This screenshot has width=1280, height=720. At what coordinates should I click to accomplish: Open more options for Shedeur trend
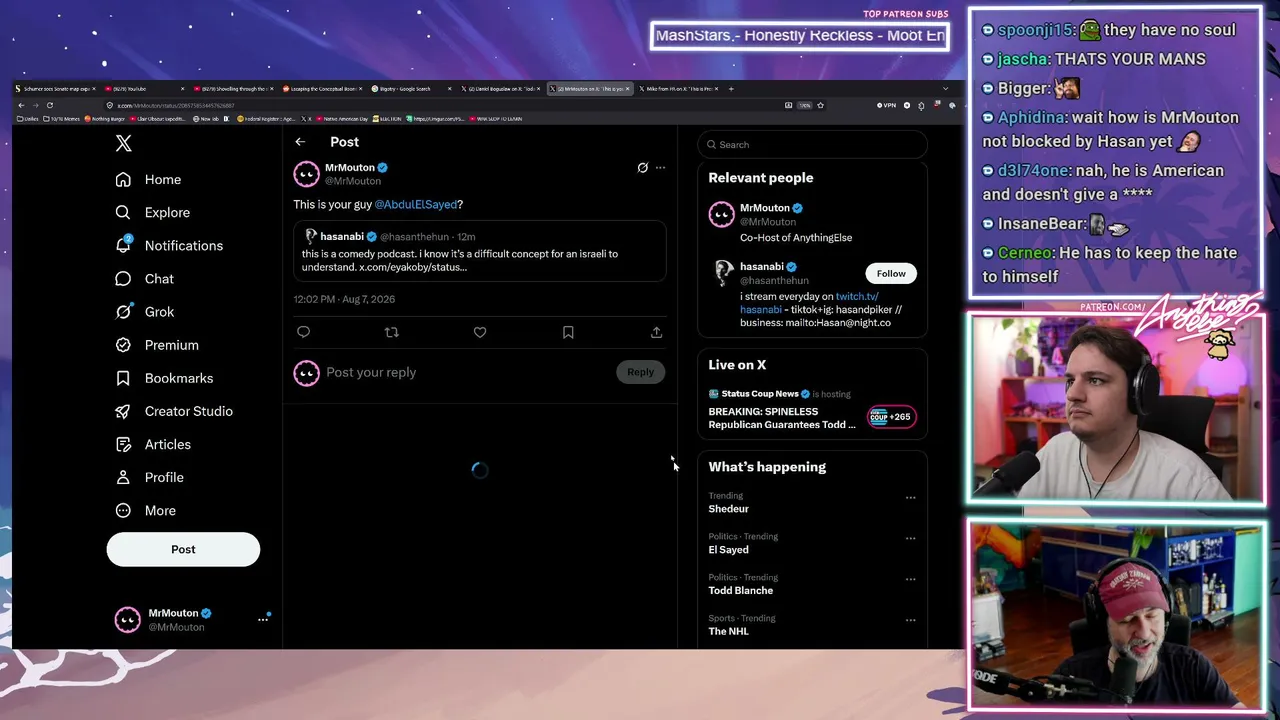pyautogui.click(x=910, y=497)
